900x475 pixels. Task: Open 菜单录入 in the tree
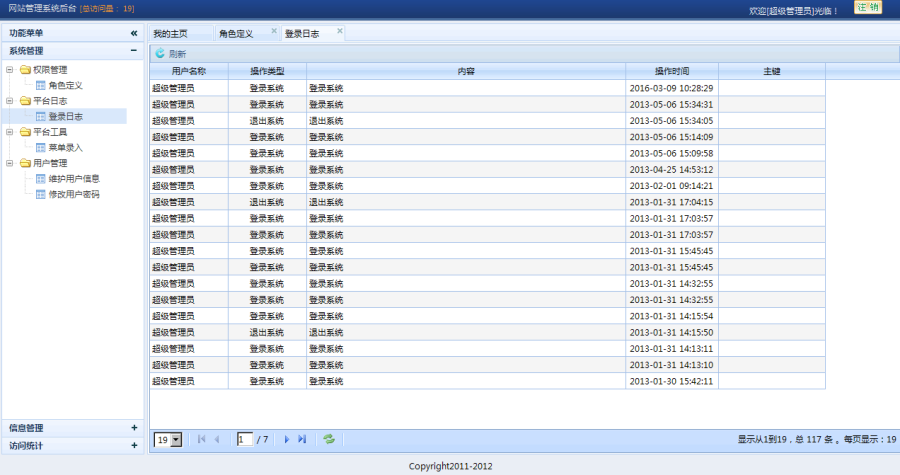coord(65,147)
